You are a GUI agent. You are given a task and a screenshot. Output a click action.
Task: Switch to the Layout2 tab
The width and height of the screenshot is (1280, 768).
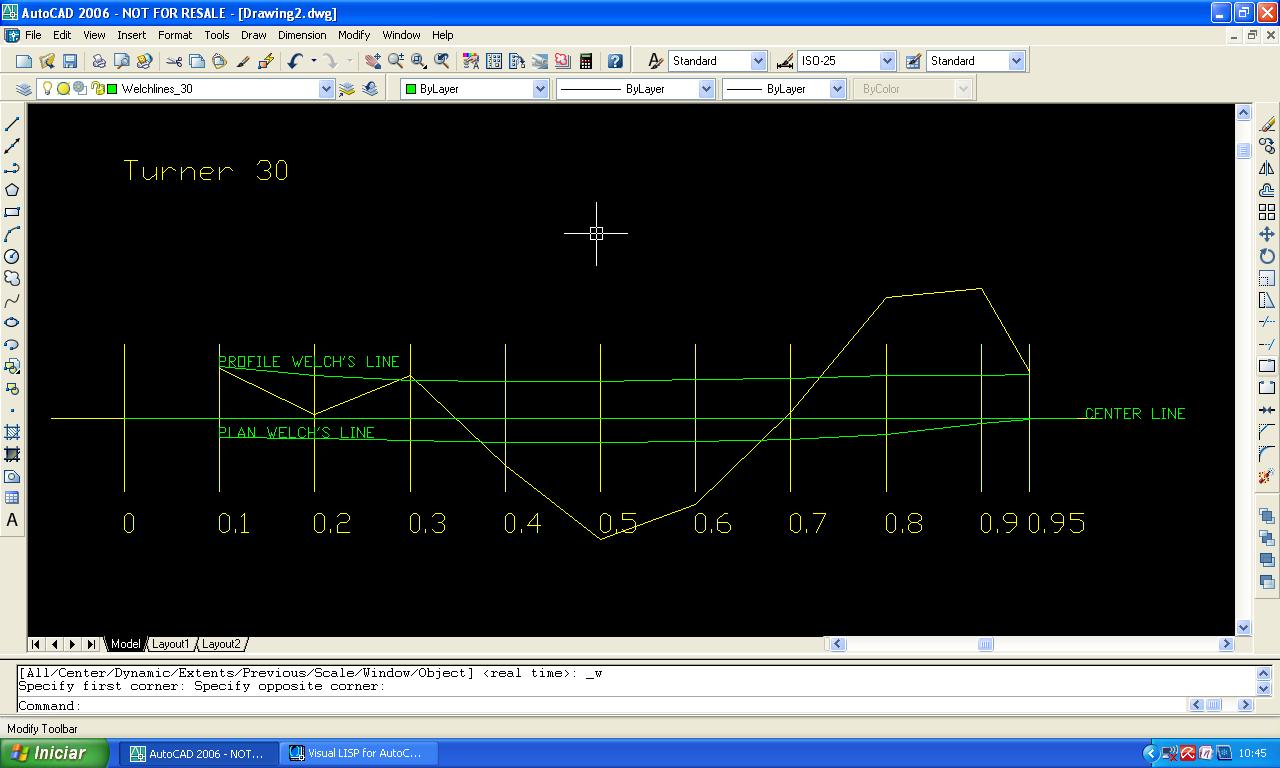[221, 644]
